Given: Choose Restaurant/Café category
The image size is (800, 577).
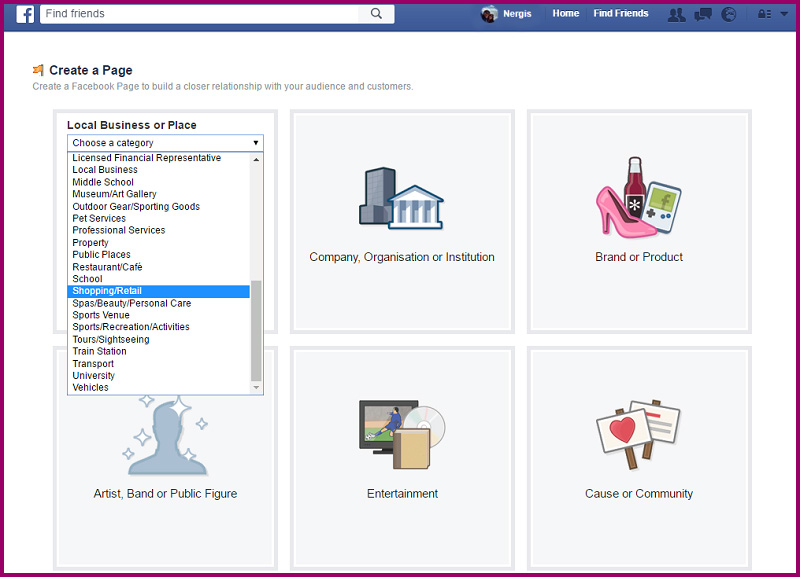Looking at the screenshot, I should pyautogui.click(x=159, y=267).
